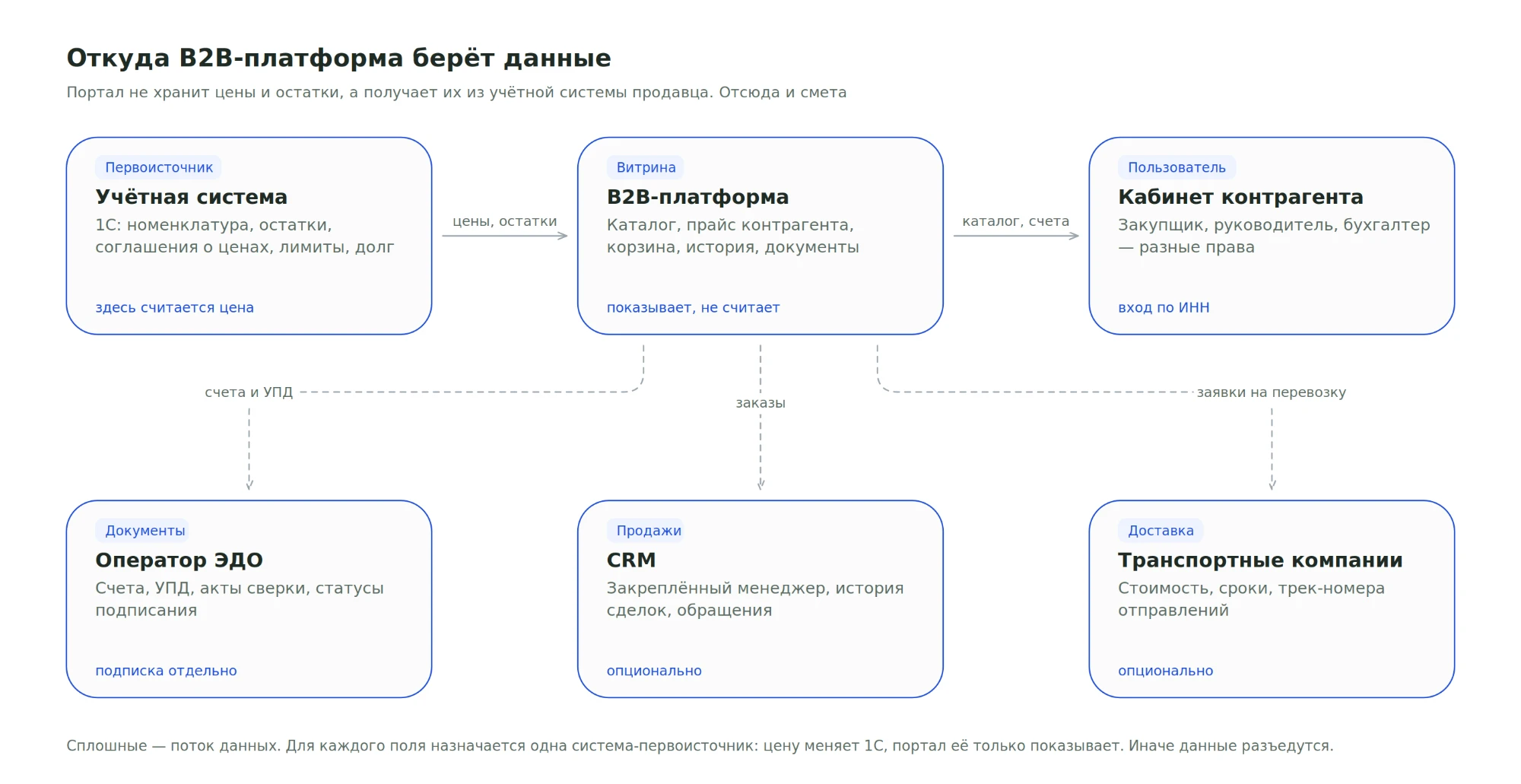Click the 'Учётная система' heading
This screenshot has height=784, width=1521.
(x=191, y=197)
